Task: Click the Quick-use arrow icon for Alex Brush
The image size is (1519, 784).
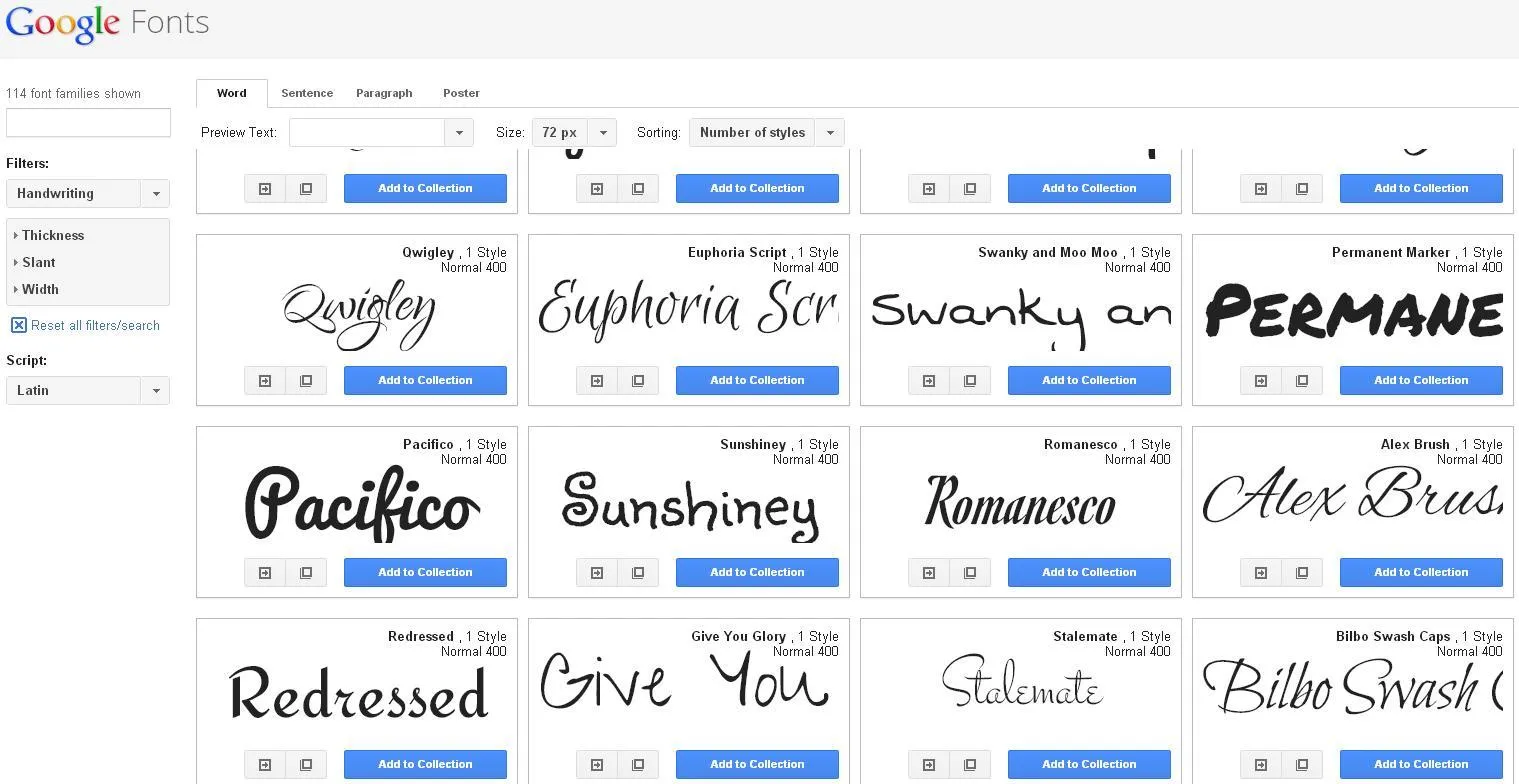Action: (1261, 572)
